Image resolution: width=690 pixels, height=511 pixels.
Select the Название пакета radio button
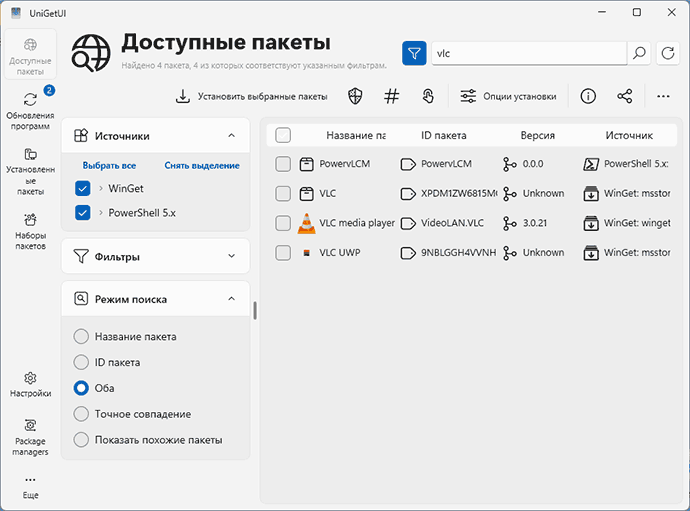tap(81, 336)
